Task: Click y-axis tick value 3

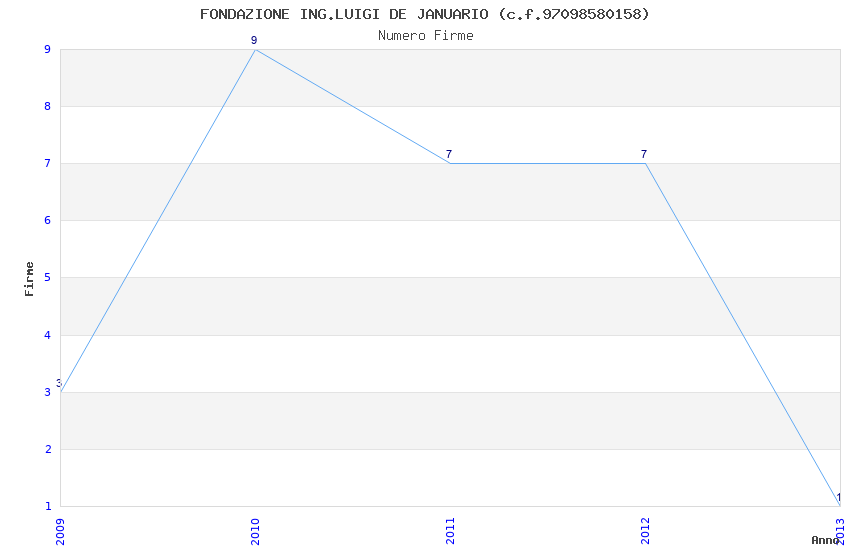Action: click(x=48, y=392)
